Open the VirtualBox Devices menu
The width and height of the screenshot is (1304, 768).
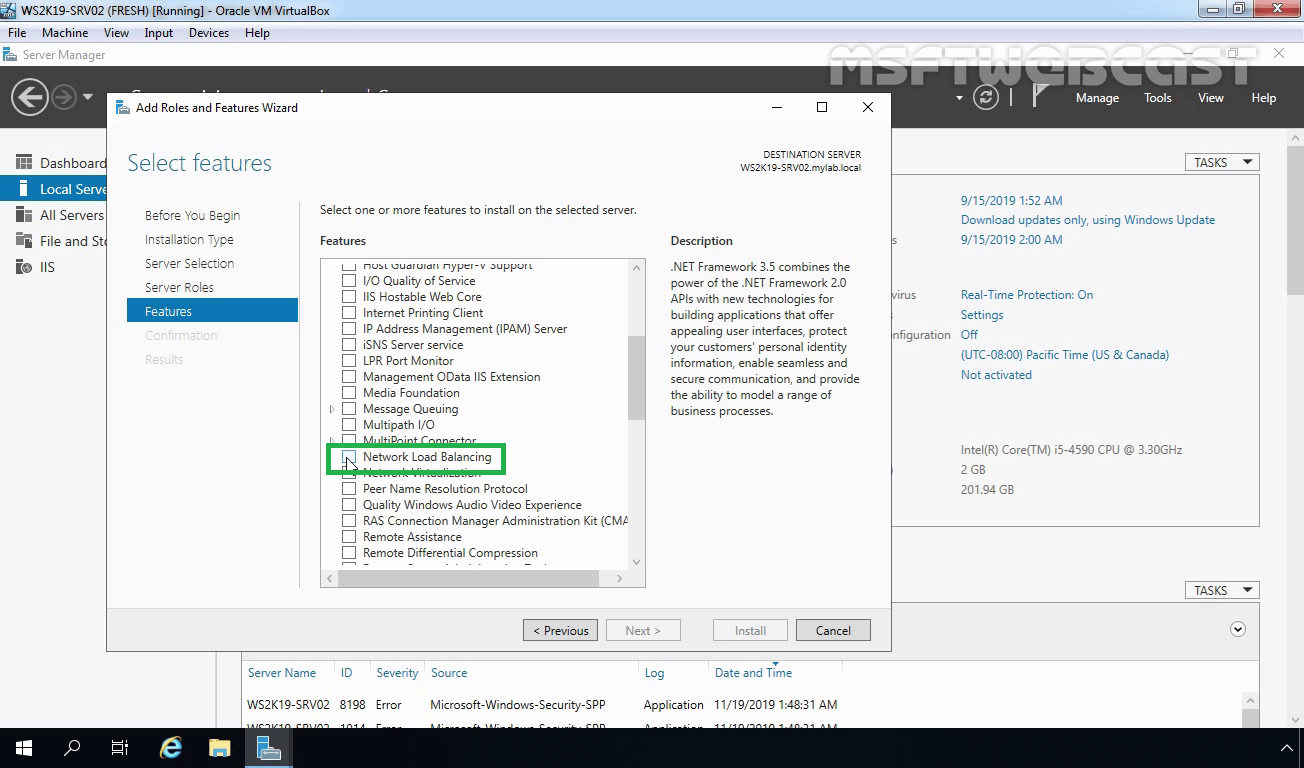pyautogui.click(x=208, y=32)
